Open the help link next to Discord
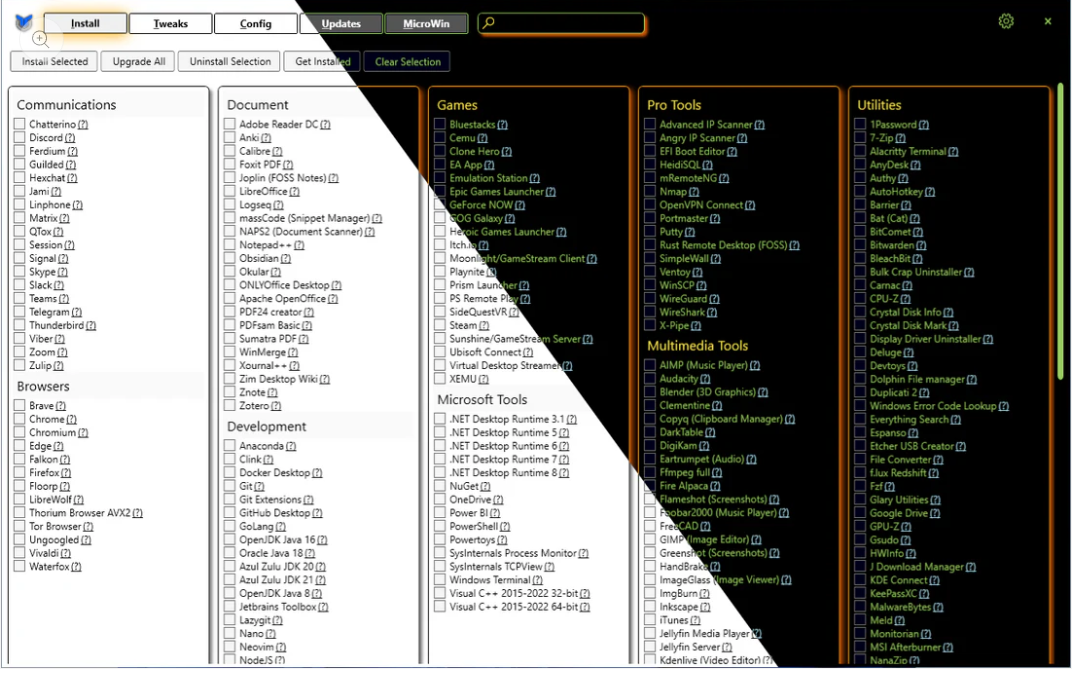 70,138
